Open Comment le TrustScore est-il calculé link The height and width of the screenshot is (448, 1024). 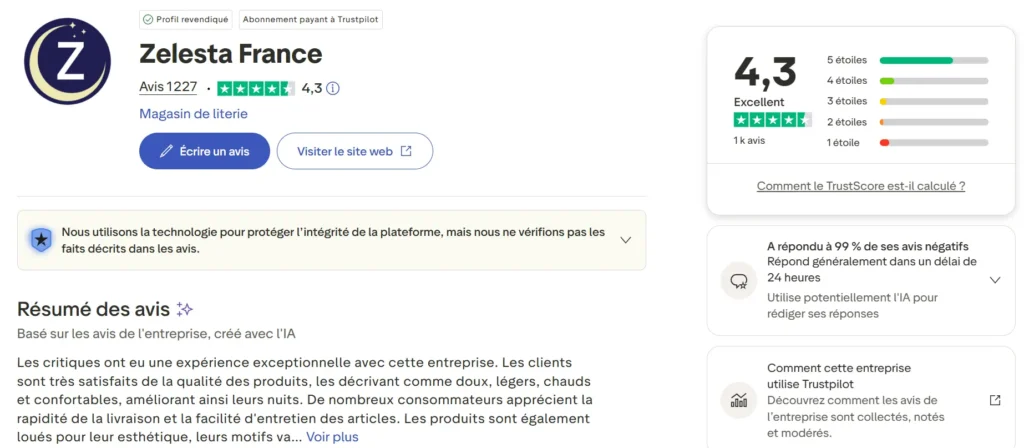tap(861, 186)
